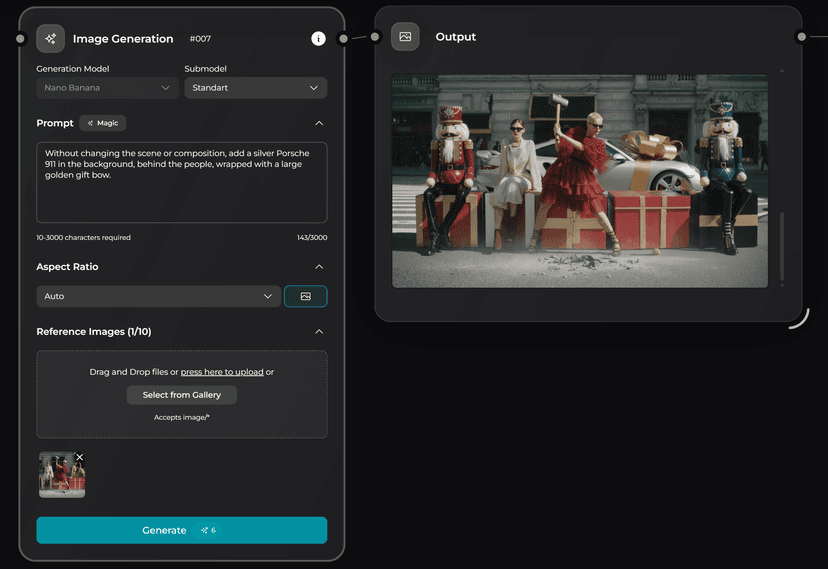The height and width of the screenshot is (569, 828).
Task: Click the output port right of Output node
Action: pos(801,37)
